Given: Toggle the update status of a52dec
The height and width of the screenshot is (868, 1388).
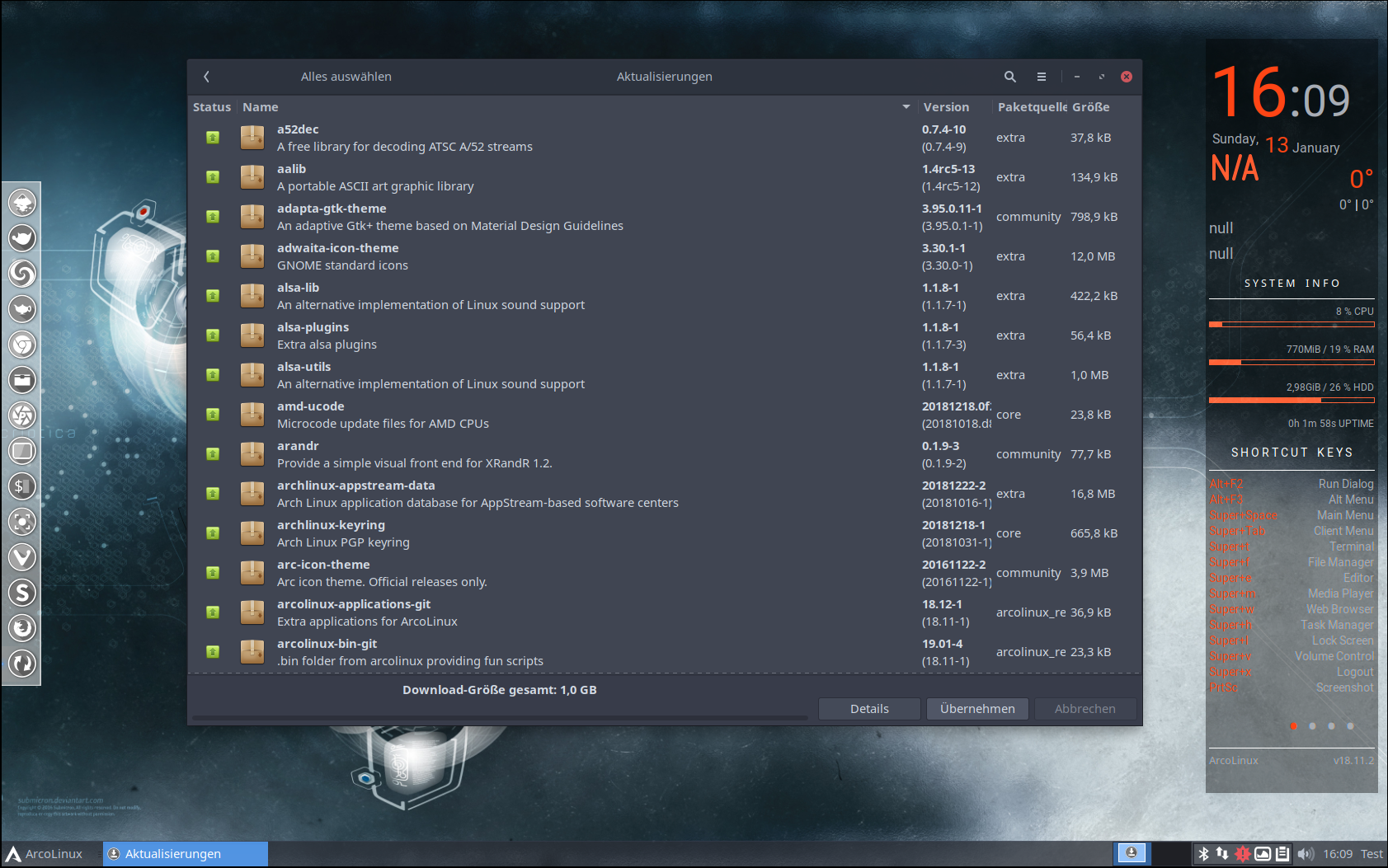Looking at the screenshot, I should coord(213,138).
